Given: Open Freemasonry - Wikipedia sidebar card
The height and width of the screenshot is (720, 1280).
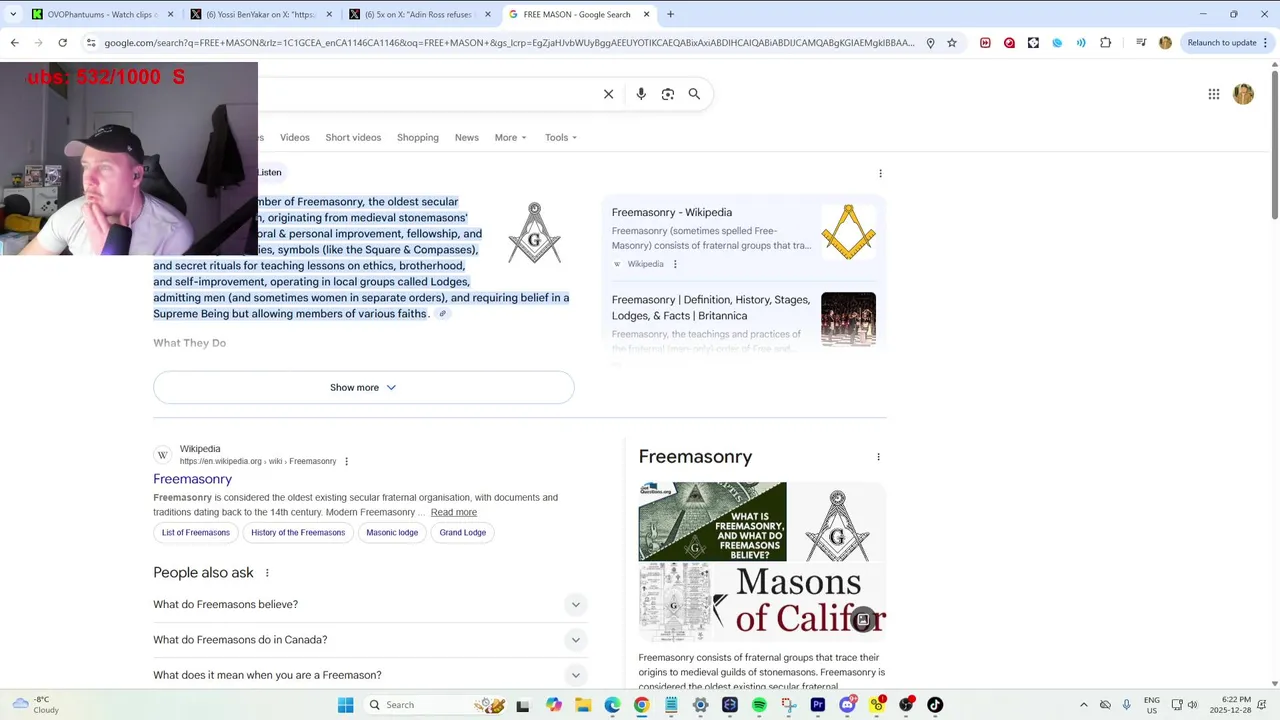Looking at the screenshot, I should [x=743, y=239].
